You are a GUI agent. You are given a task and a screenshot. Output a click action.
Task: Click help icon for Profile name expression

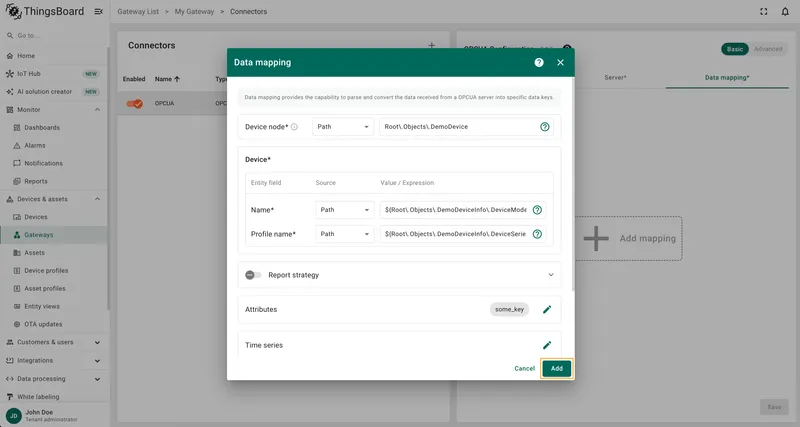(x=537, y=234)
